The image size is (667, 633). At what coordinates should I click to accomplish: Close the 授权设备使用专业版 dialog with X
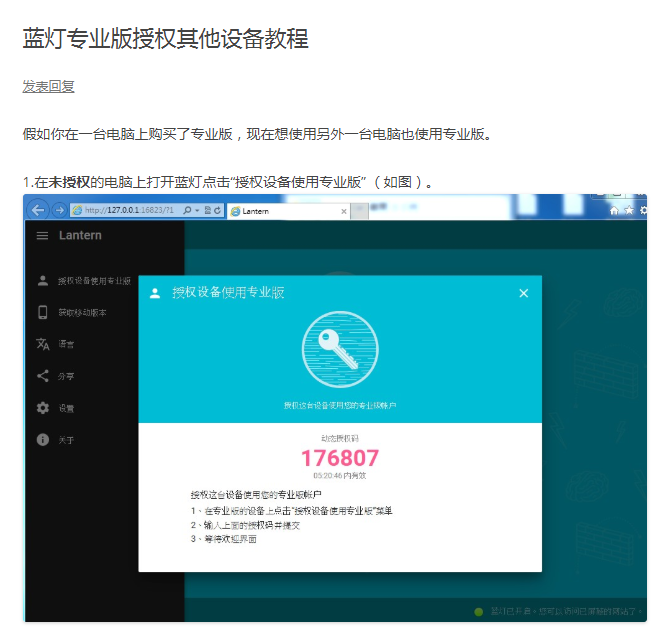[x=524, y=293]
